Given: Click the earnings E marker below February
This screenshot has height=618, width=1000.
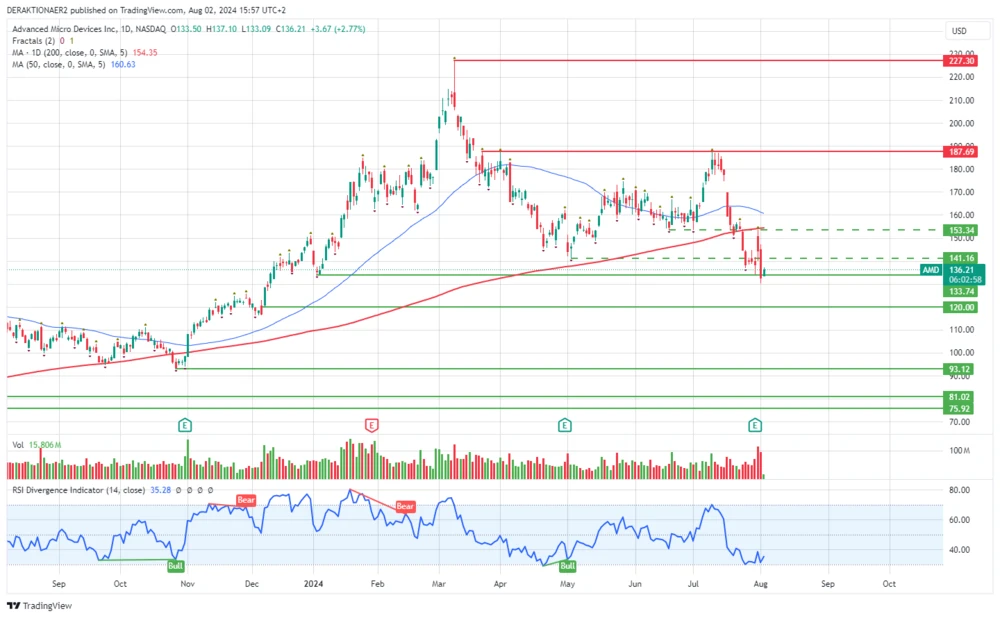Looking at the screenshot, I should click(x=371, y=425).
